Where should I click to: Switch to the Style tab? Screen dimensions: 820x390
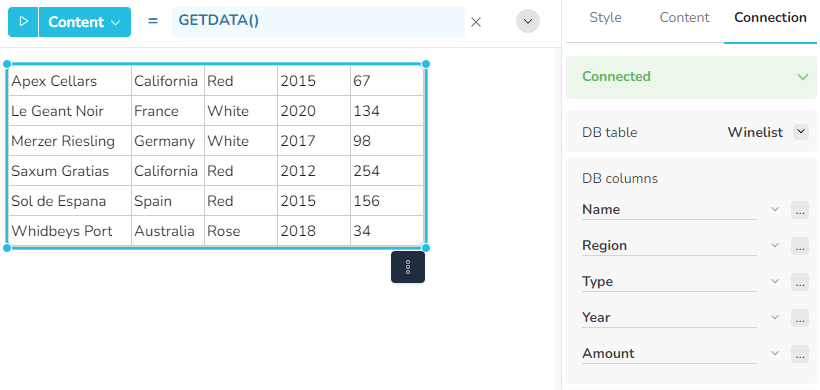point(605,17)
